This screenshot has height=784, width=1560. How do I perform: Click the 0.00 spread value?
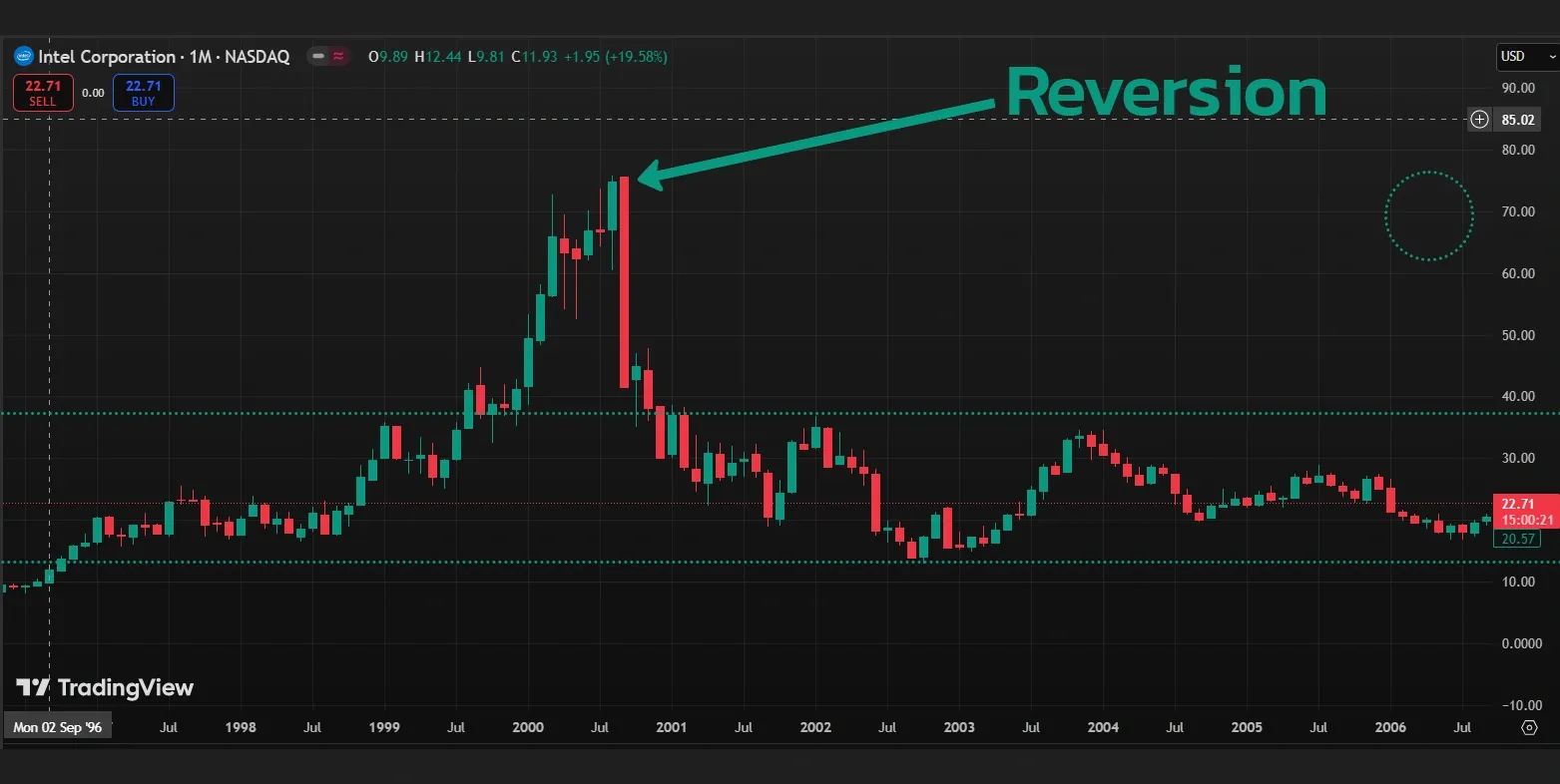pos(93,93)
